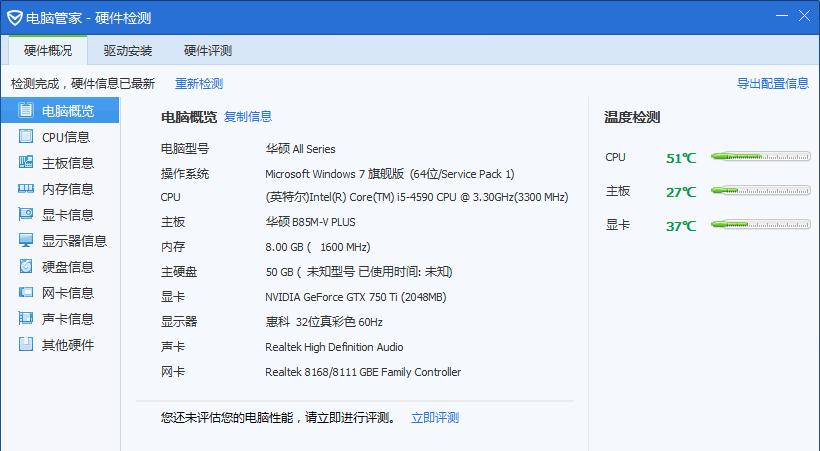Select the 其他硬件 sidebar label
This screenshot has width=820, height=451.
tap(68, 345)
